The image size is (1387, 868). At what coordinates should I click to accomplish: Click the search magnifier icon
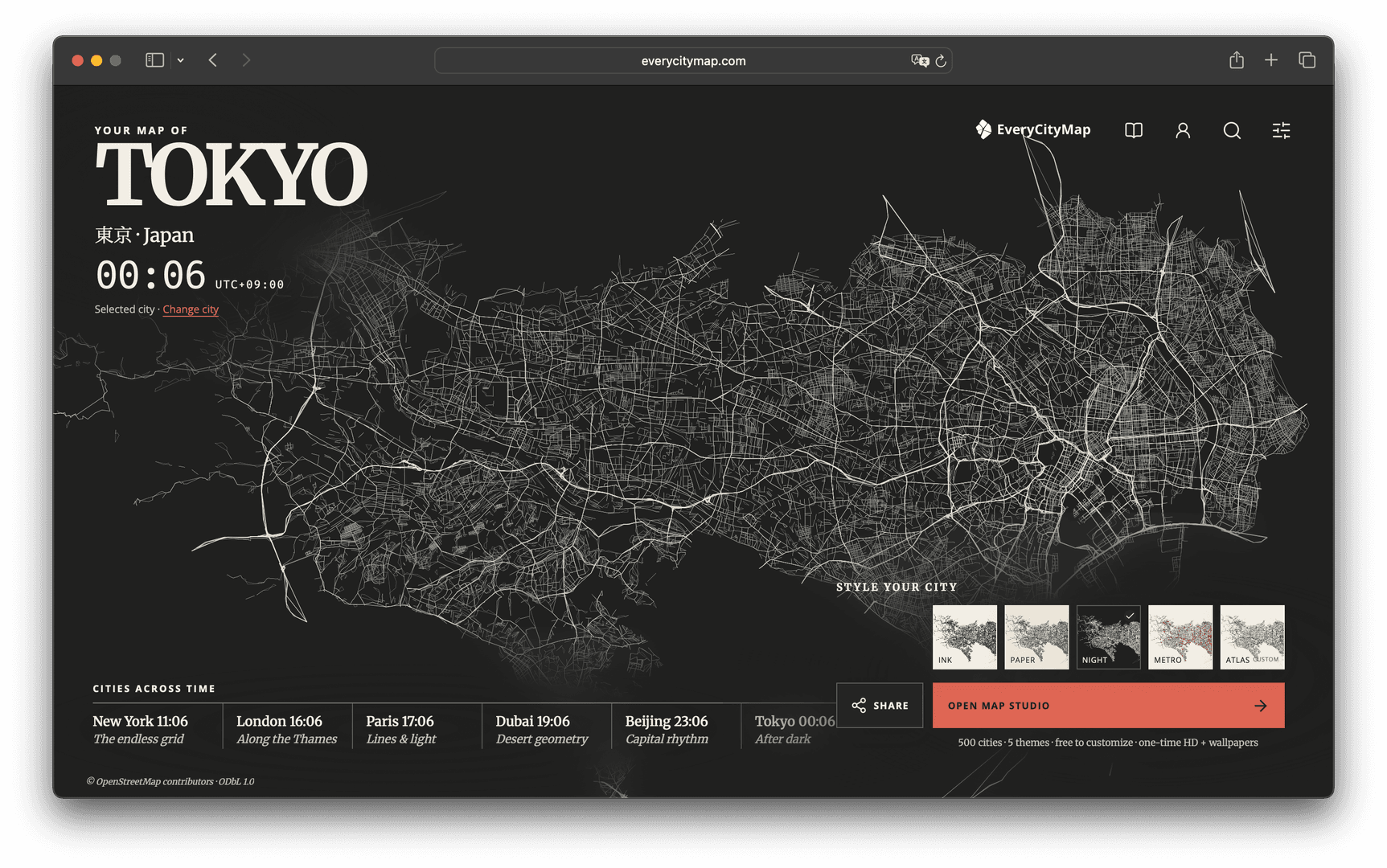pyautogui.click(x=1232, y=130)
